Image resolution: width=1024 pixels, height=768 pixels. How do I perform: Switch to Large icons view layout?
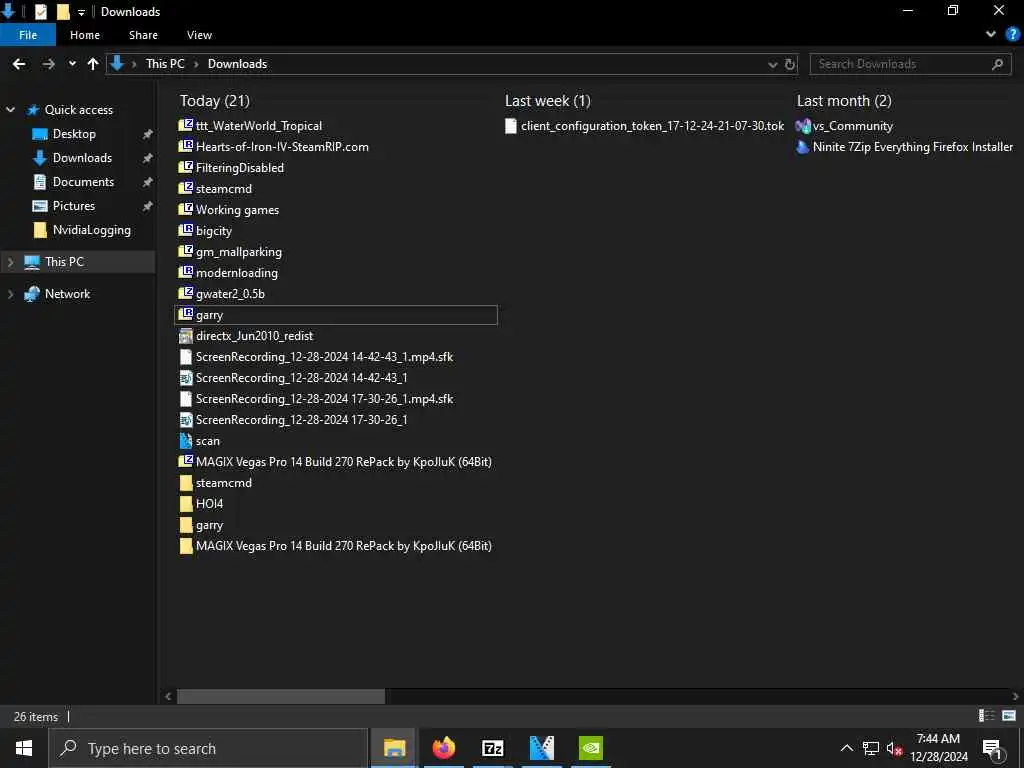pos(1009,716)
